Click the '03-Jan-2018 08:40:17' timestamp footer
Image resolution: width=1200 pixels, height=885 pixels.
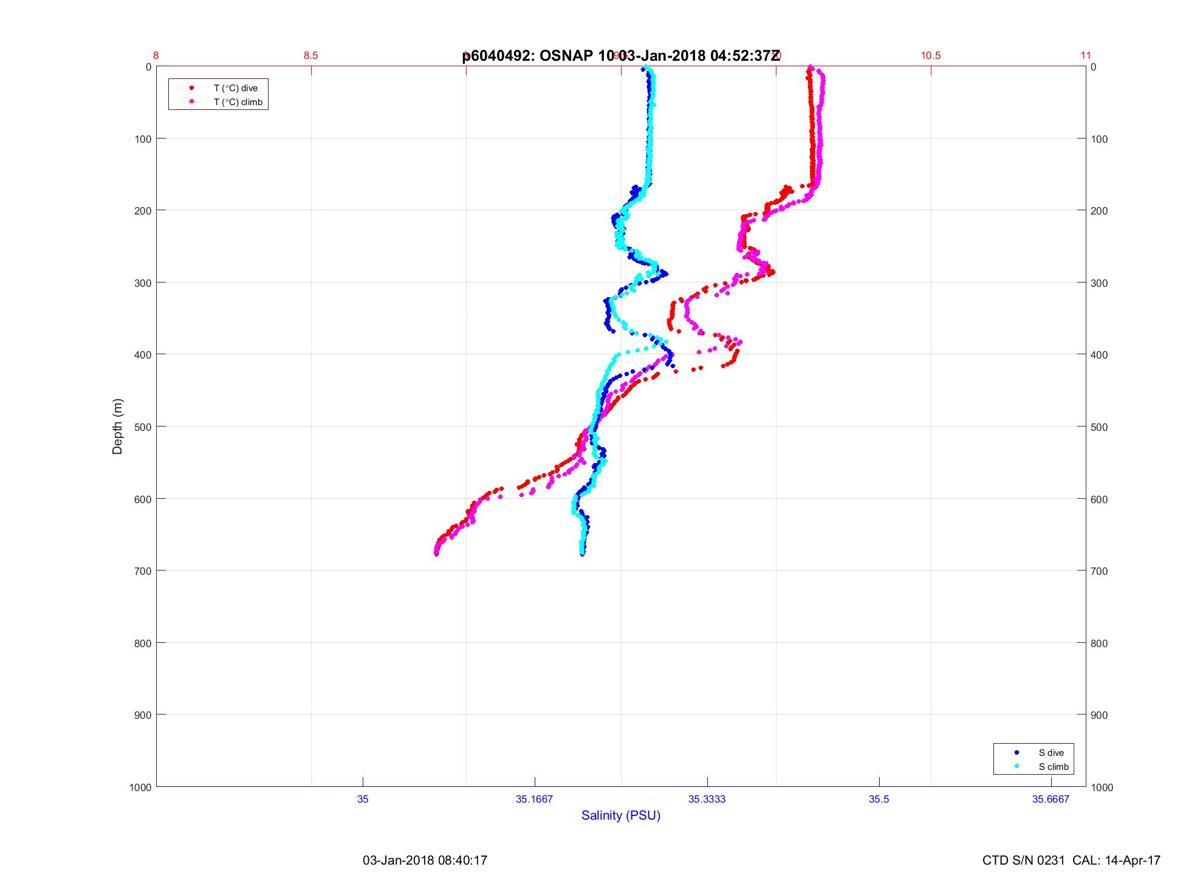pyautogui.click(x=425, y=860)
